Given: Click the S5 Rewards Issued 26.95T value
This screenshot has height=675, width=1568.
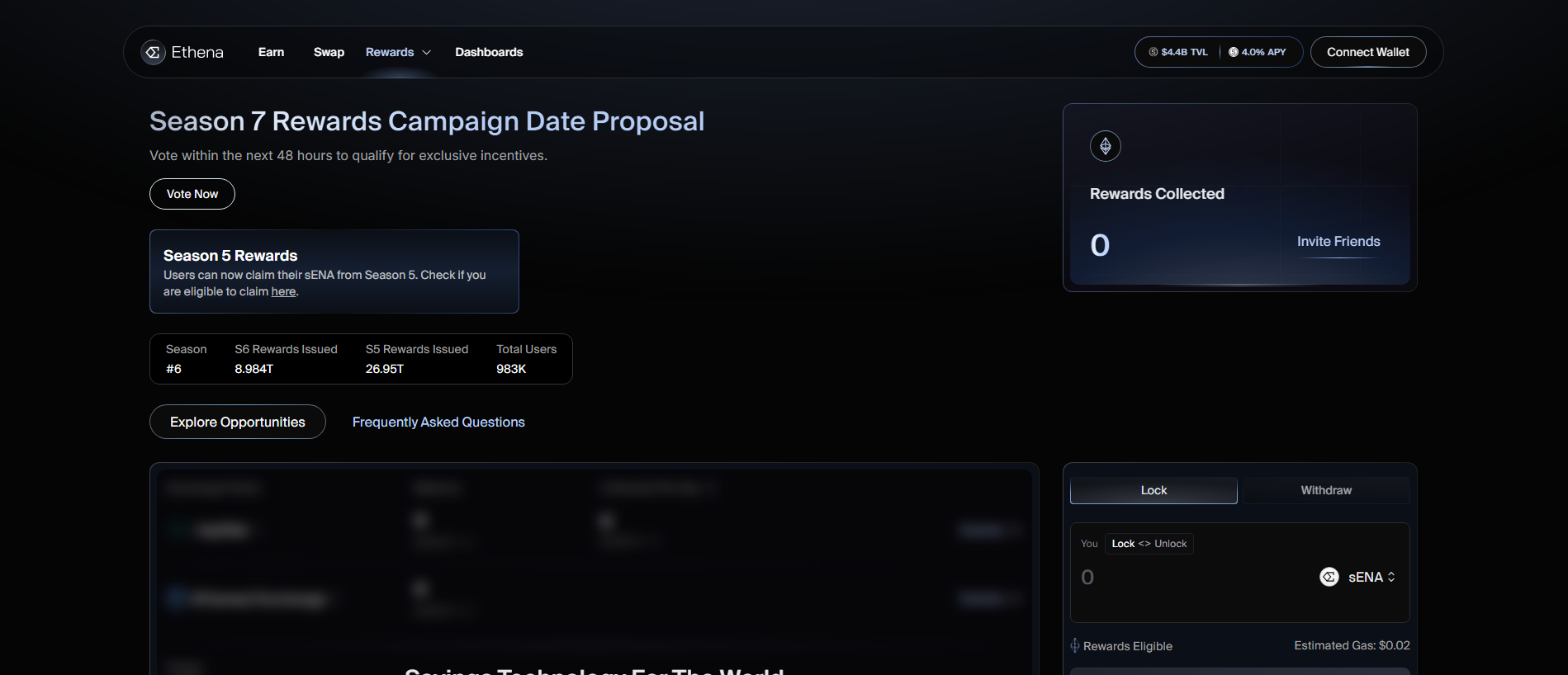Looking at the screenshot, I should 385,369.
